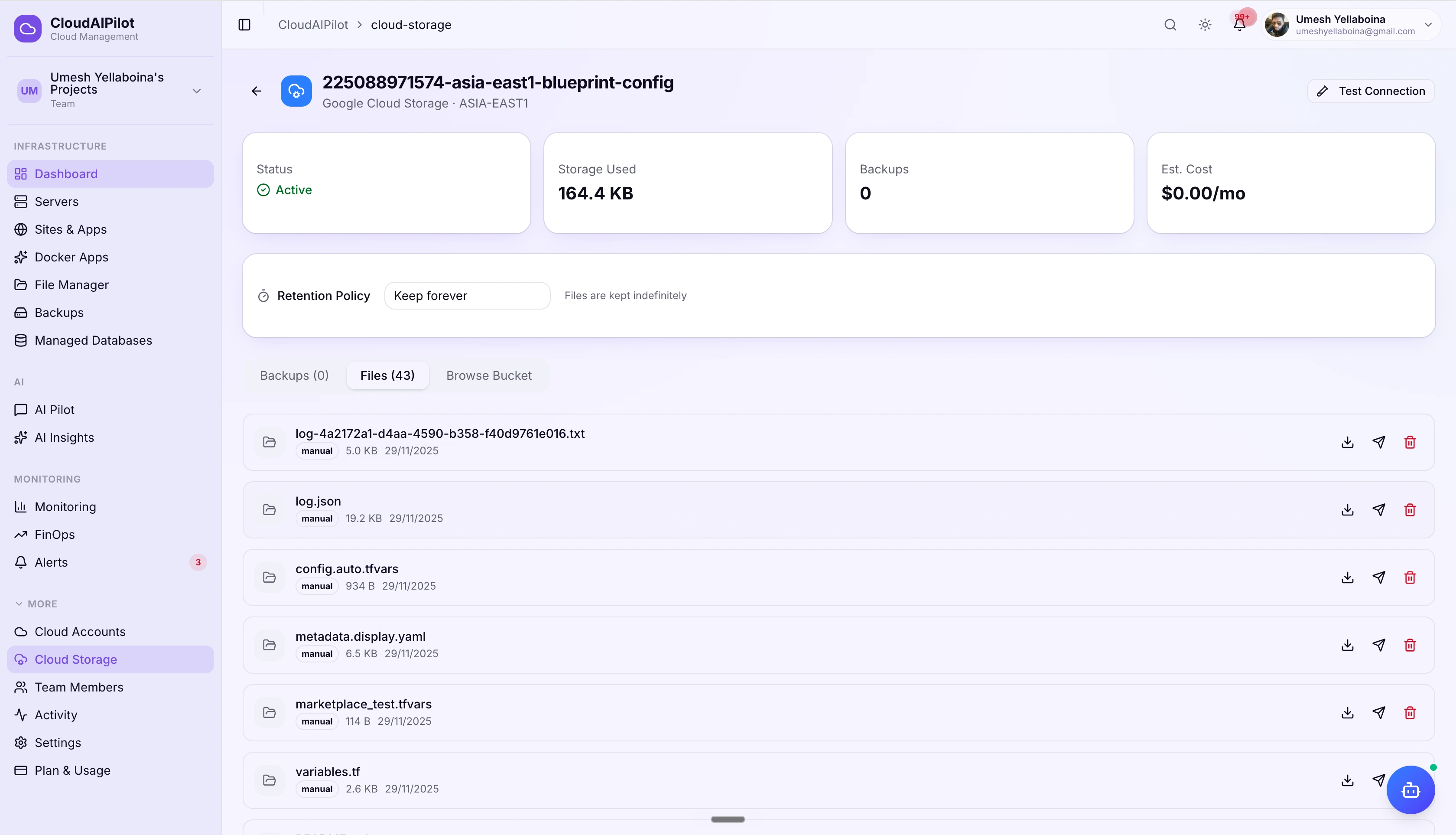Viewport: 1456px width, 835px height.
Task: Open the Browse Bucket tab
Action: [489, 375]
